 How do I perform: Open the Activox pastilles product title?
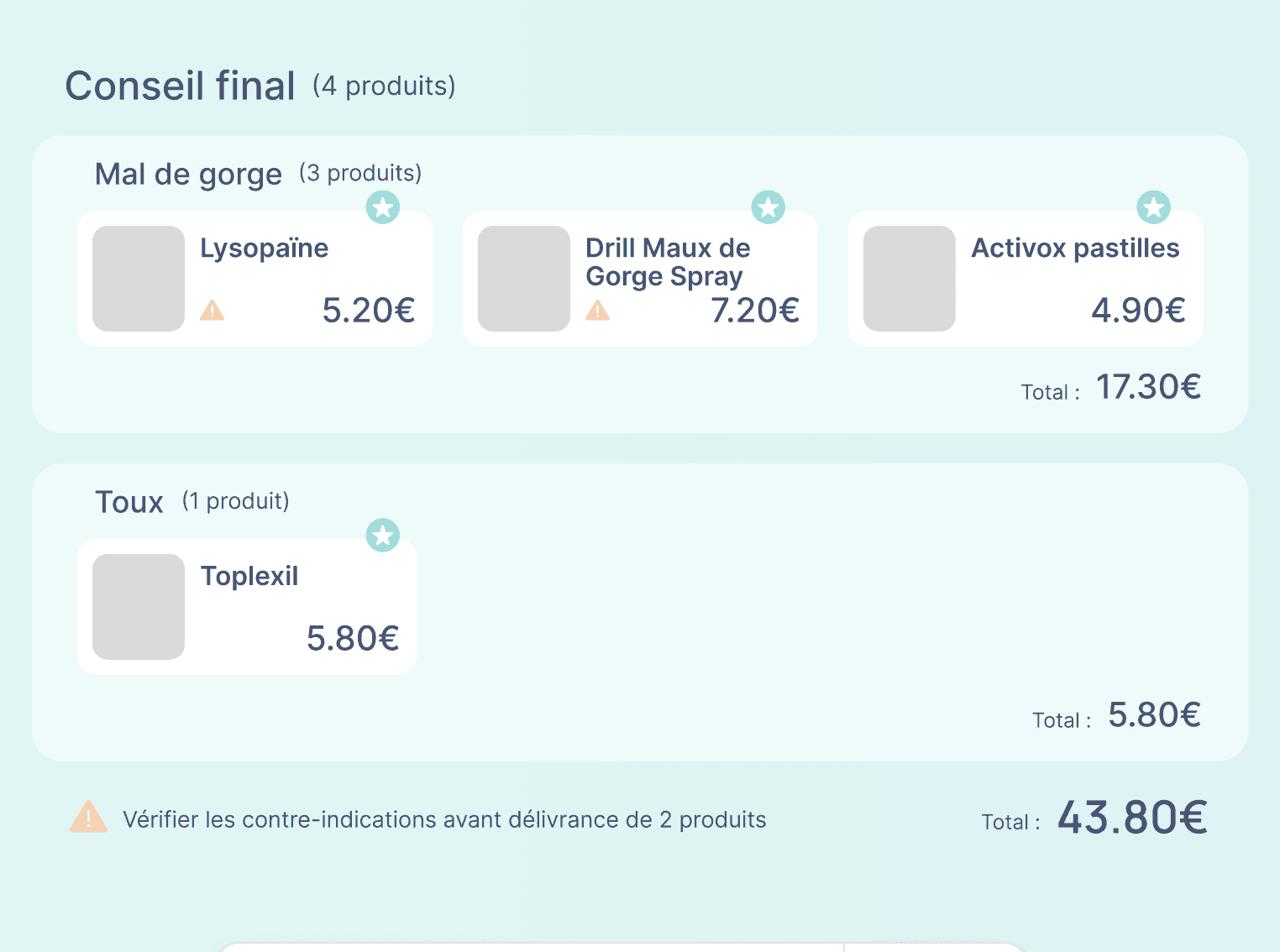pyautogui.click(x=1075, y=248)
